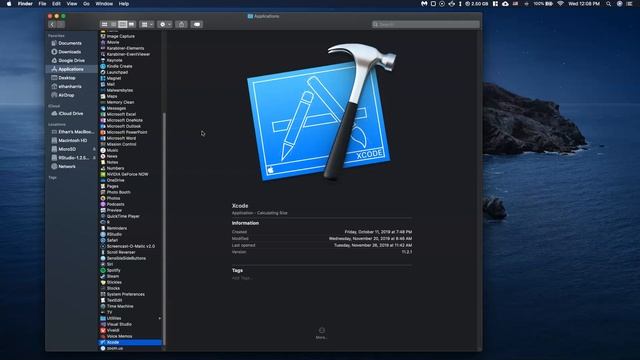640x360 pixels.
Task: Select Magnet app
Action: [114, 78]
